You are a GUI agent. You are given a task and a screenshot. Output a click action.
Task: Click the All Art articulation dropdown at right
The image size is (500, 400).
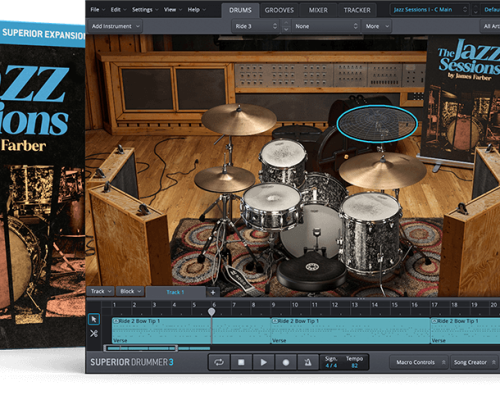491,26
